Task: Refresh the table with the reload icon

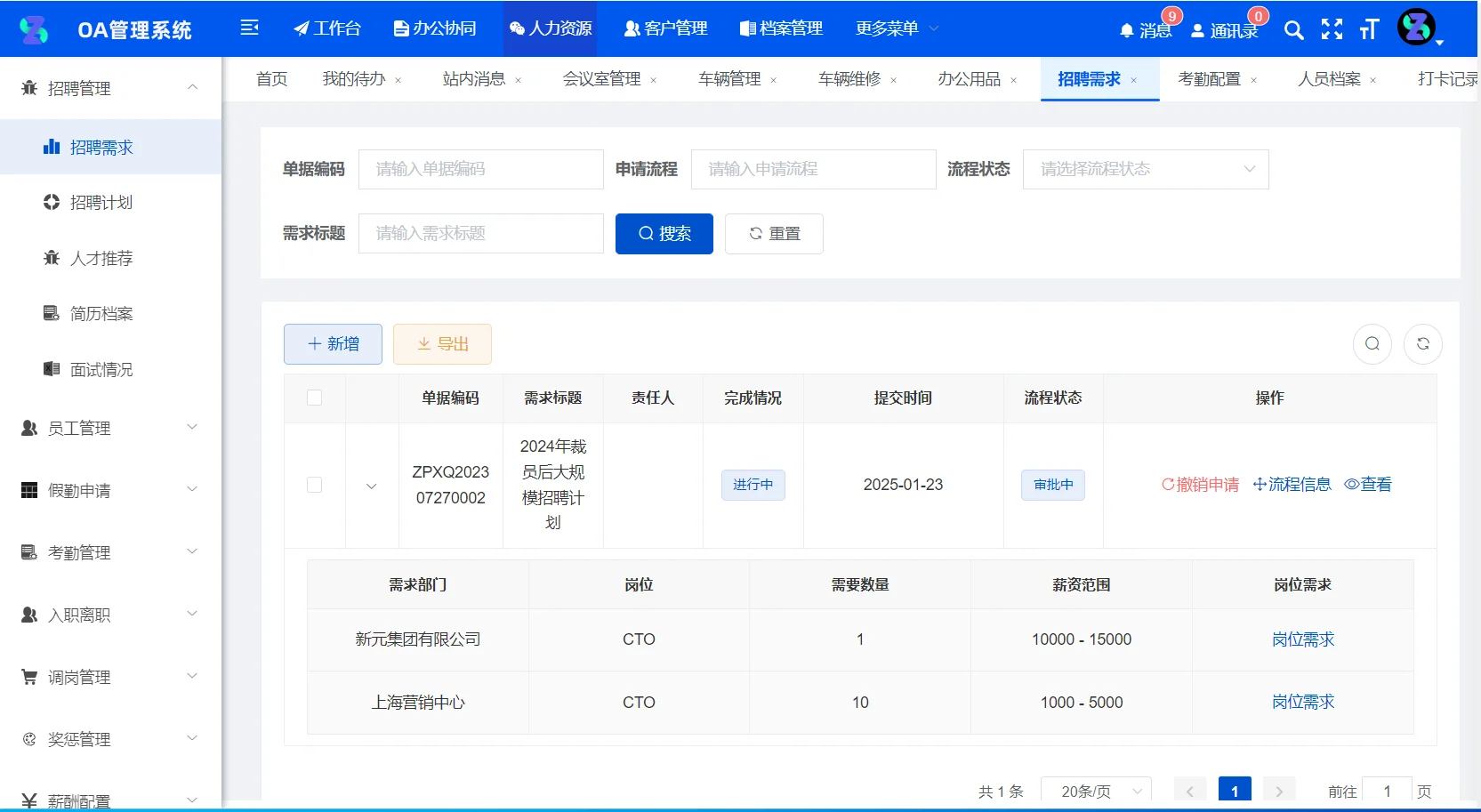Action: [x=1423, y=343]
